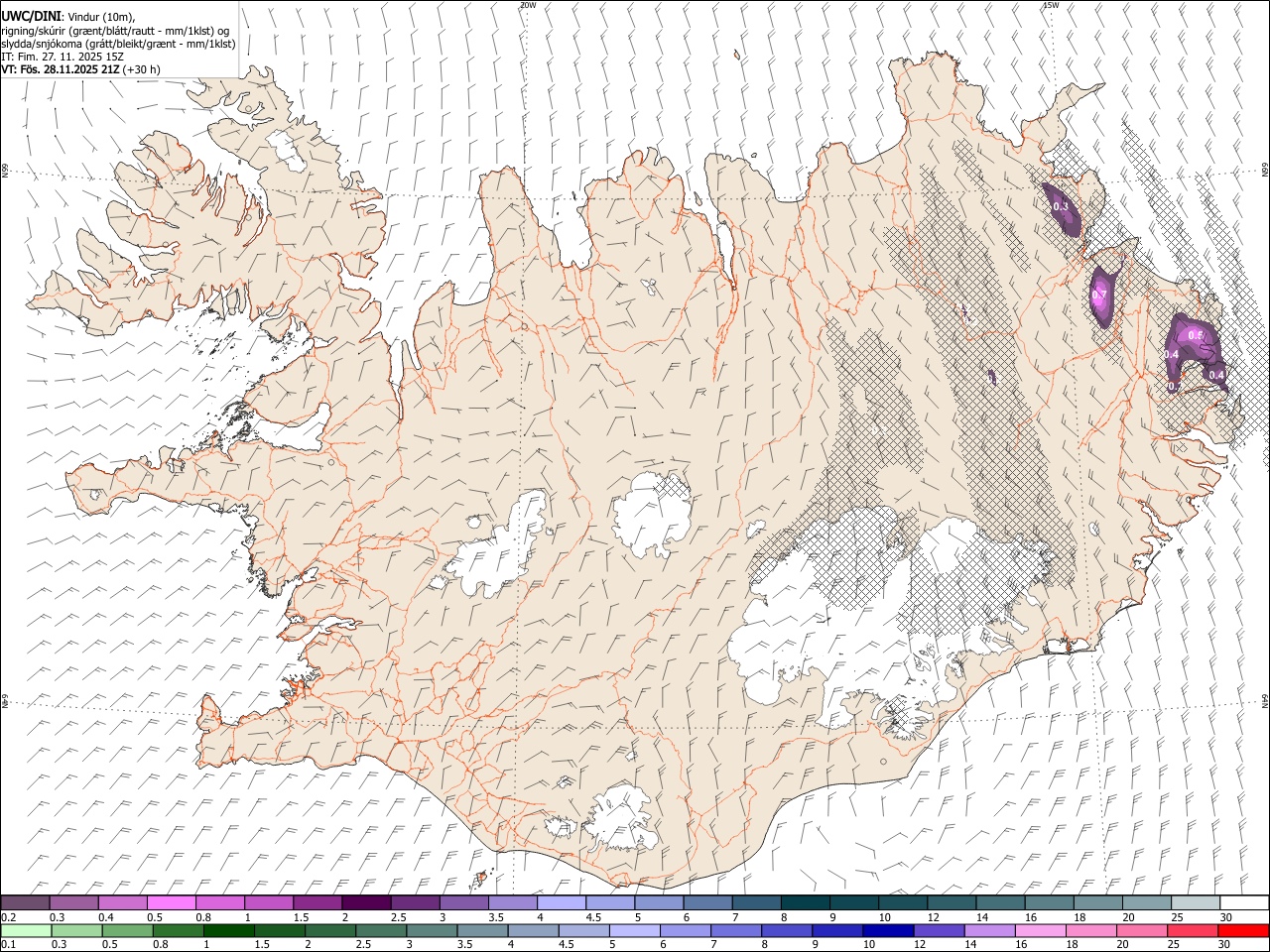Image resolution: width=1270 pixels, height=952 pixels.
Task: Pick the light lavender 4 snow swatch
Action: click(561, 902)
